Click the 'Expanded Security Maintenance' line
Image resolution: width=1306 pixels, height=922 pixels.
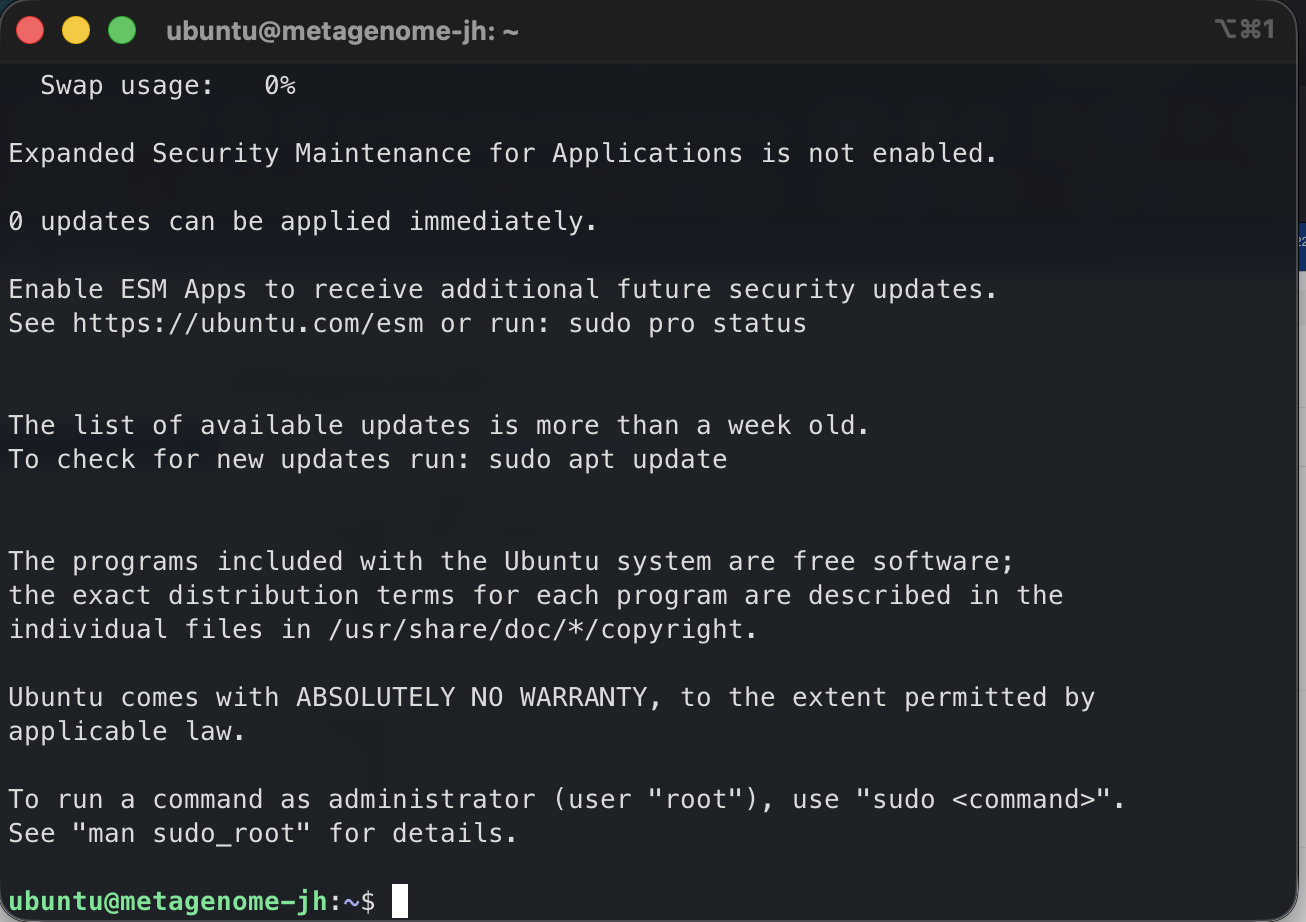click(x=503, y=154)
